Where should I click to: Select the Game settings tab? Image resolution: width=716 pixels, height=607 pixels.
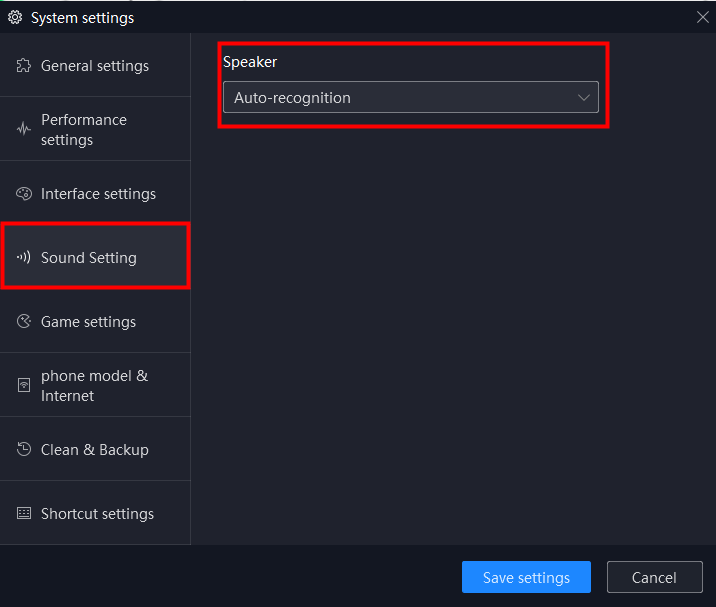coord(95,321)
